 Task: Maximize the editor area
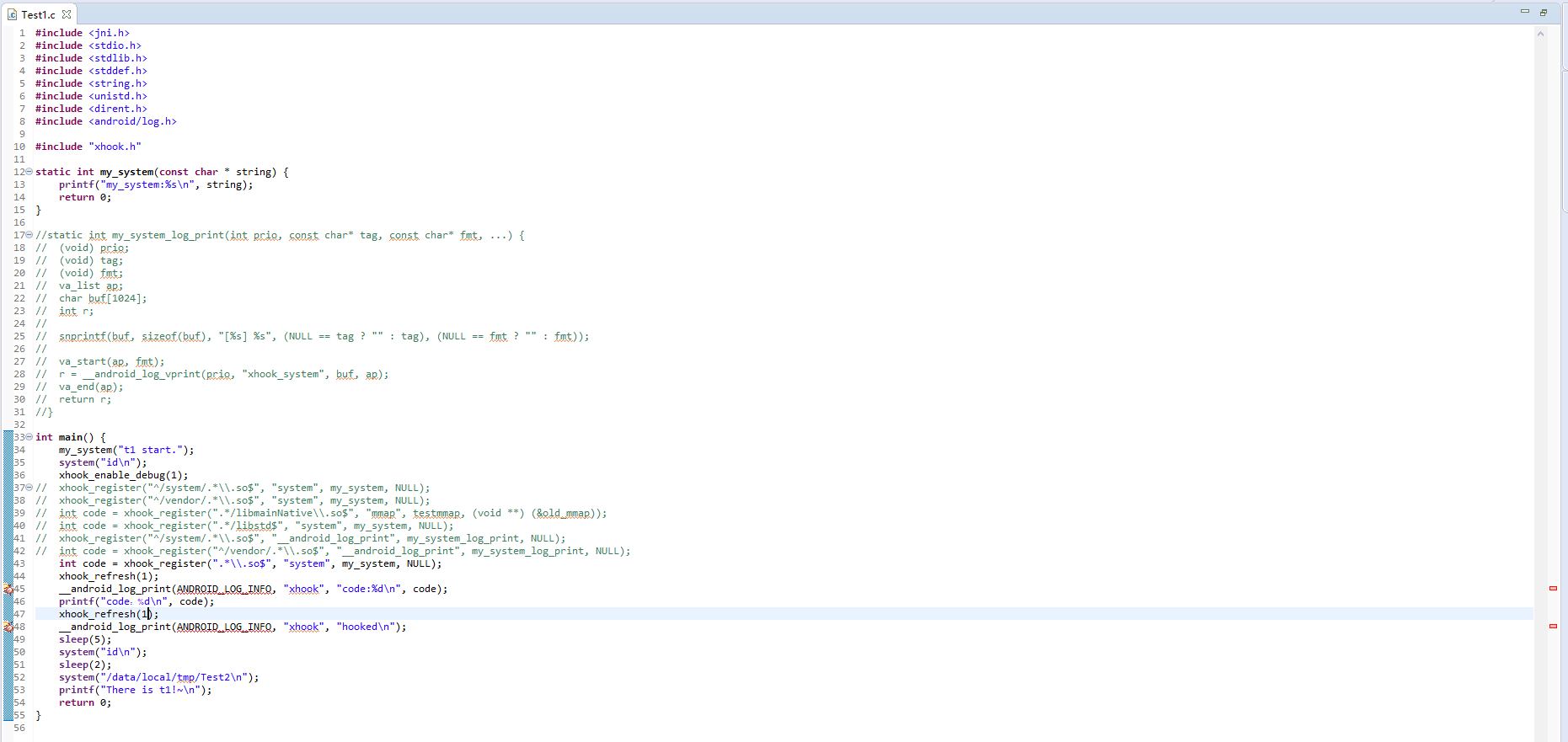coord(1544,12)
